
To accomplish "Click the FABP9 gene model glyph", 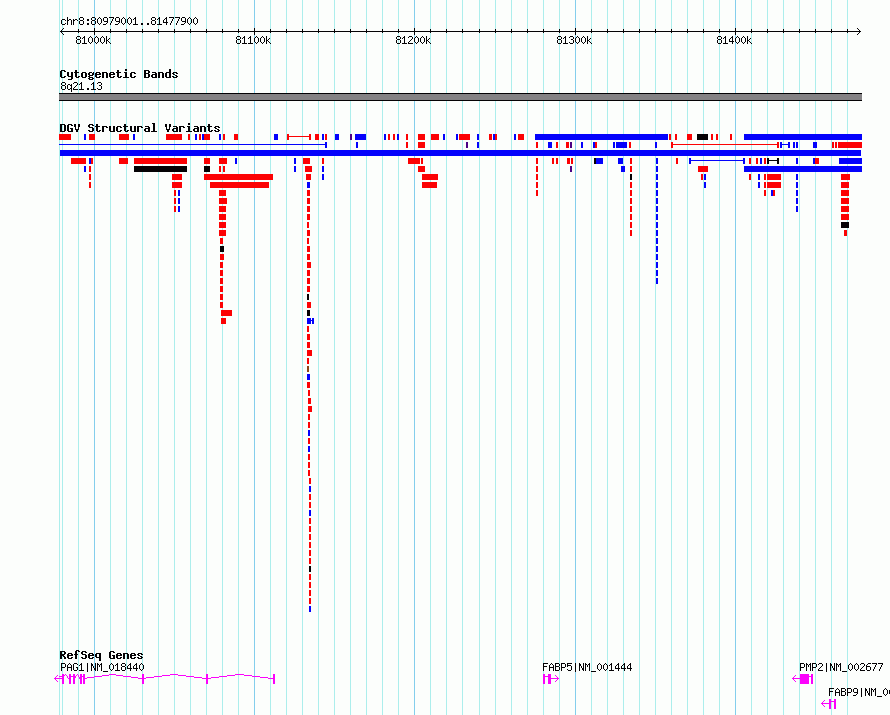I will [829, 704].
